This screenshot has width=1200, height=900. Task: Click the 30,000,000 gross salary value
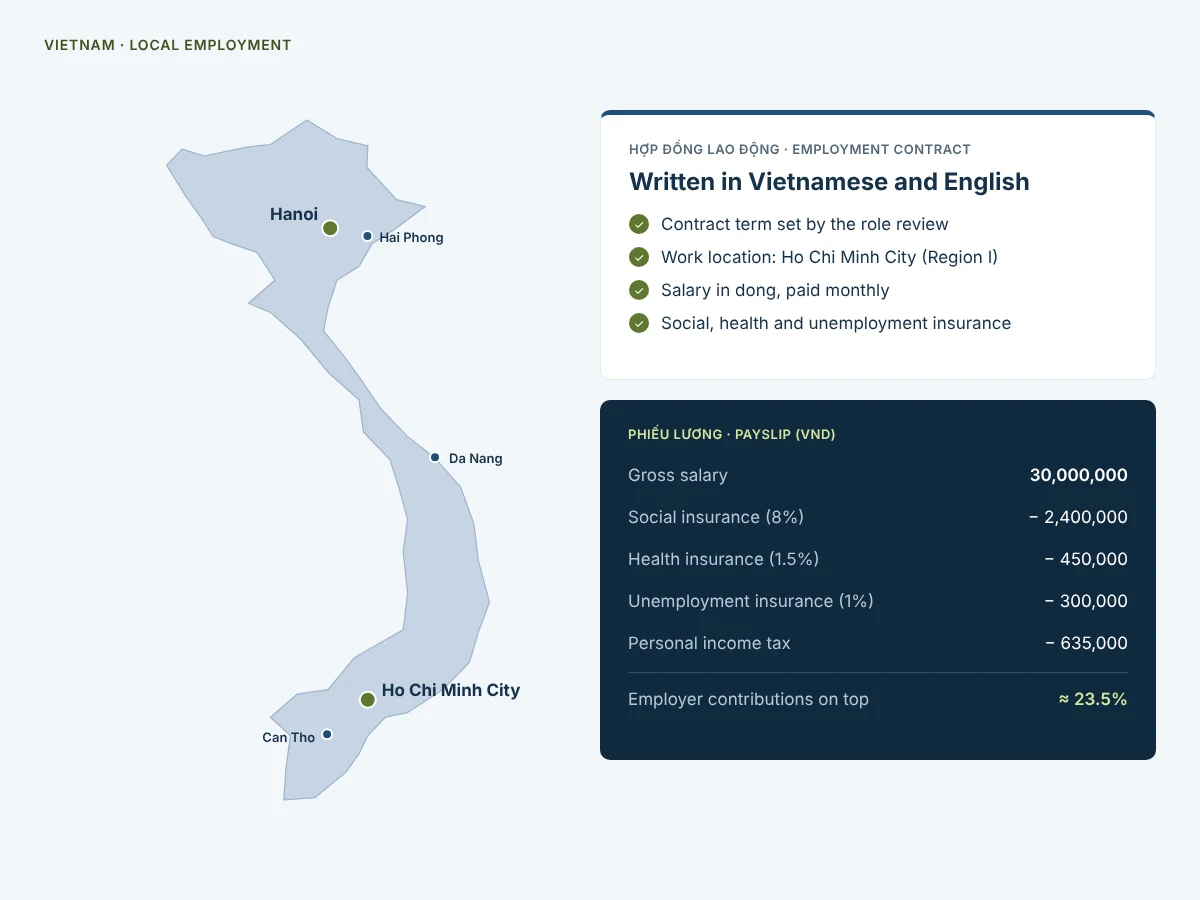1079,475
